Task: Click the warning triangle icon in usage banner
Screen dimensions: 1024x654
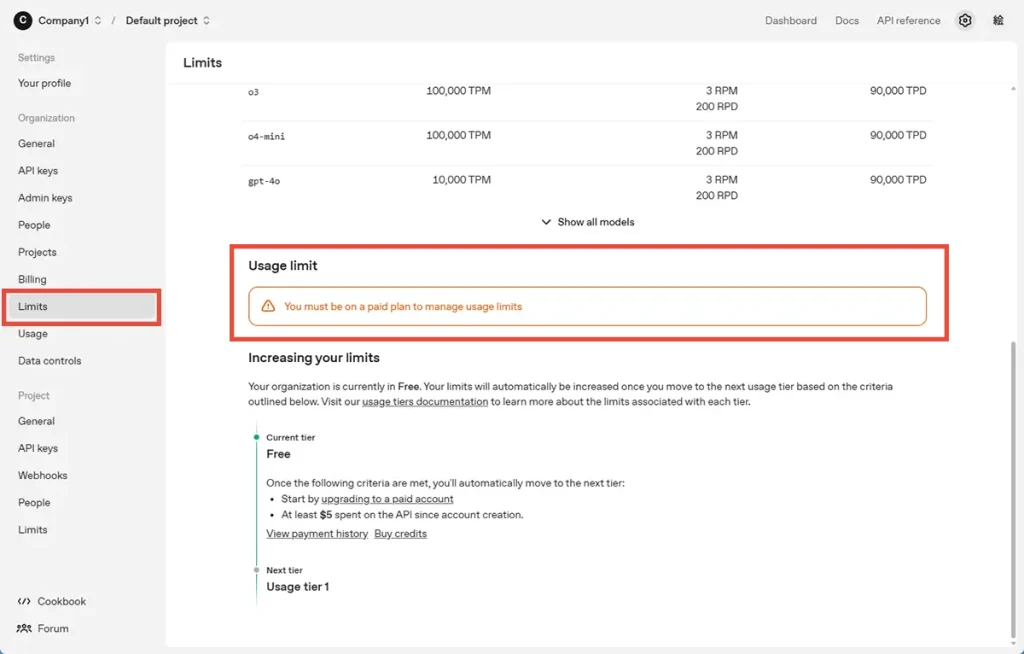Action: (x=268, y=306)
